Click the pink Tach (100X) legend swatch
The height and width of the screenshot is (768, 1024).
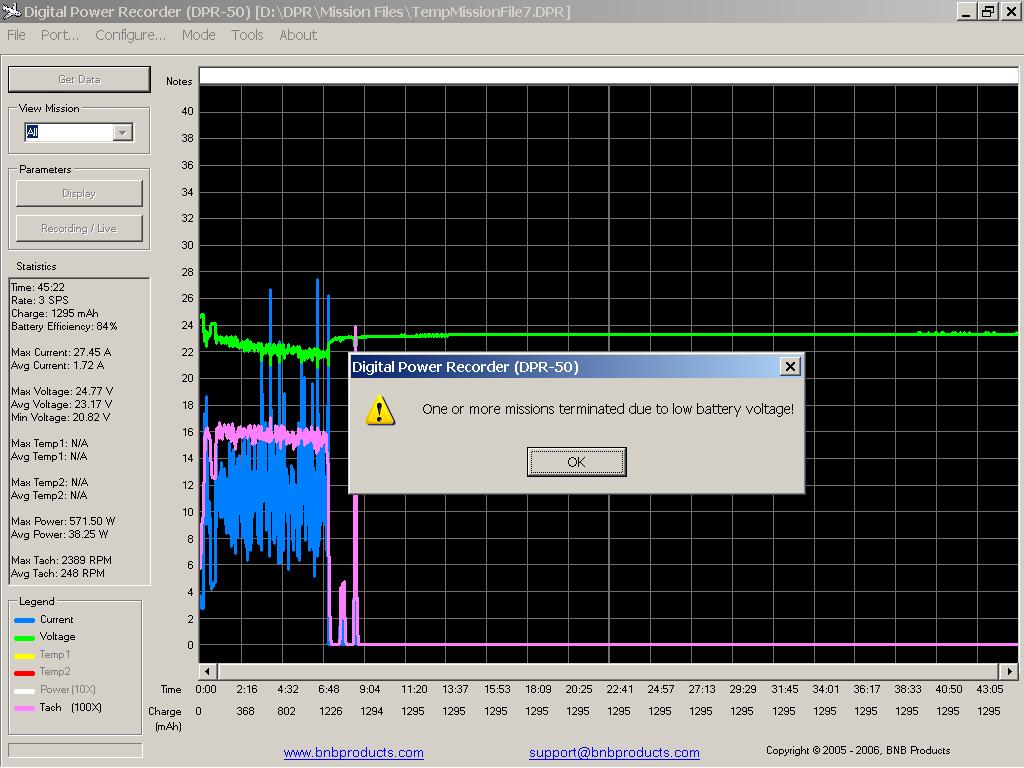(x=24, y=709)
